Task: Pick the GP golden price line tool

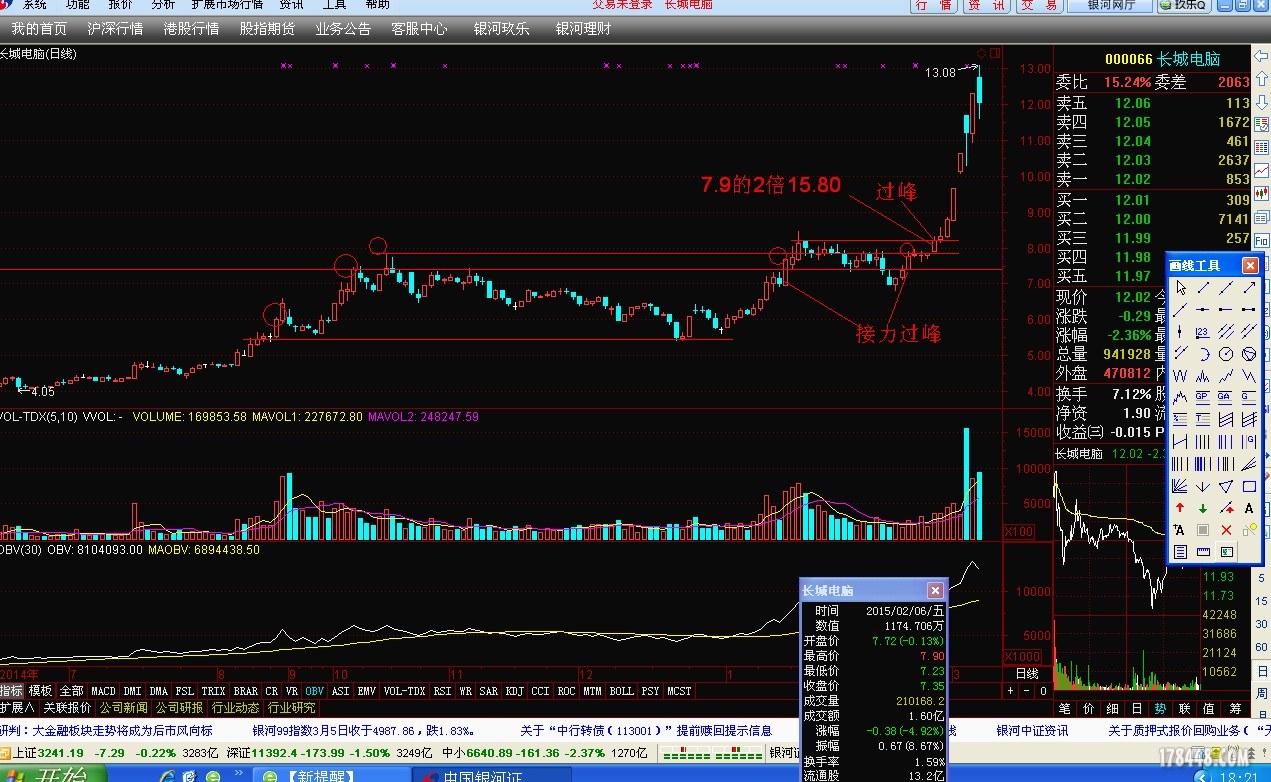Action: coord(1204,398)
